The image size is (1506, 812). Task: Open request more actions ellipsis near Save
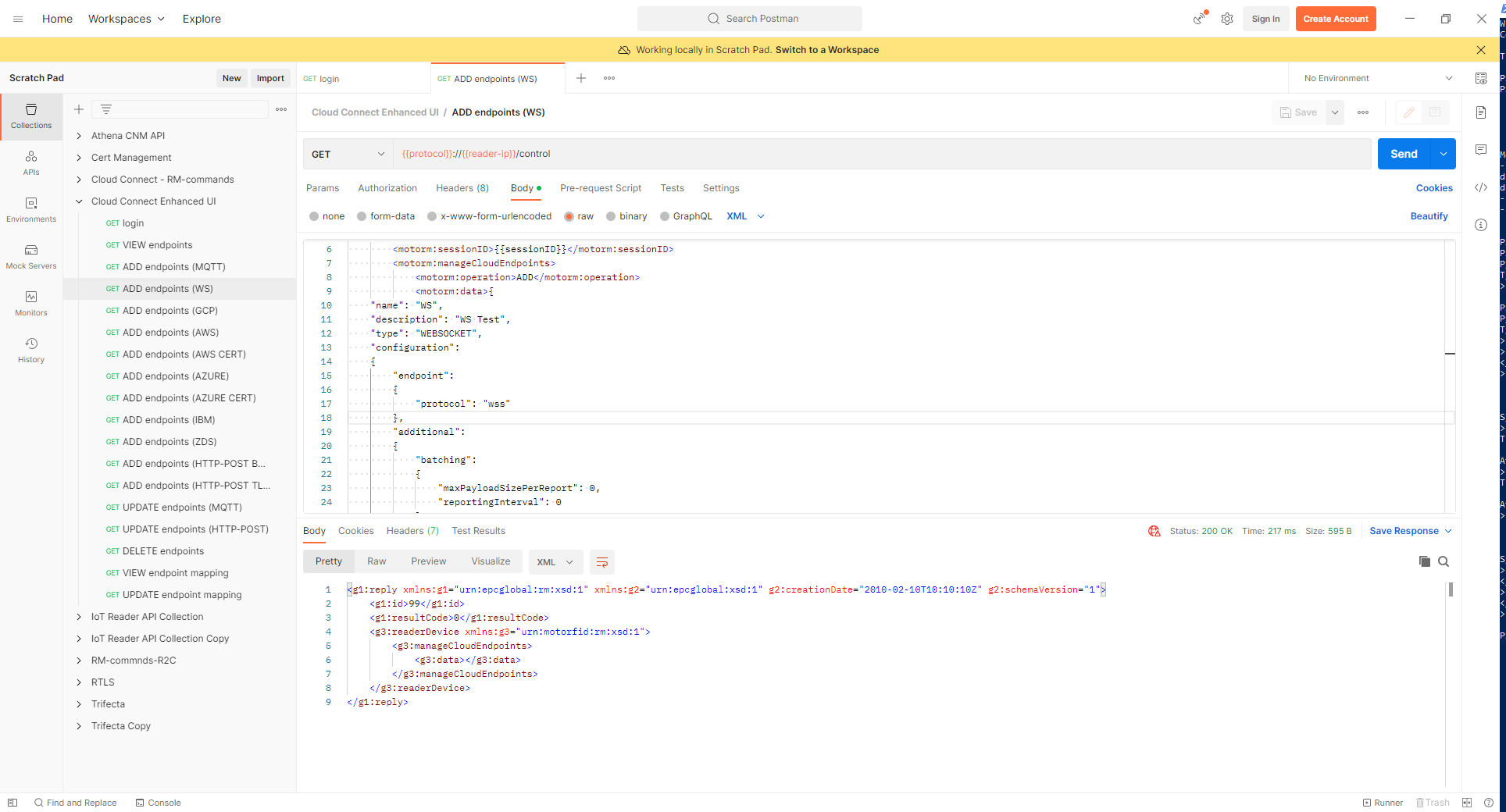coord(1363,112)
